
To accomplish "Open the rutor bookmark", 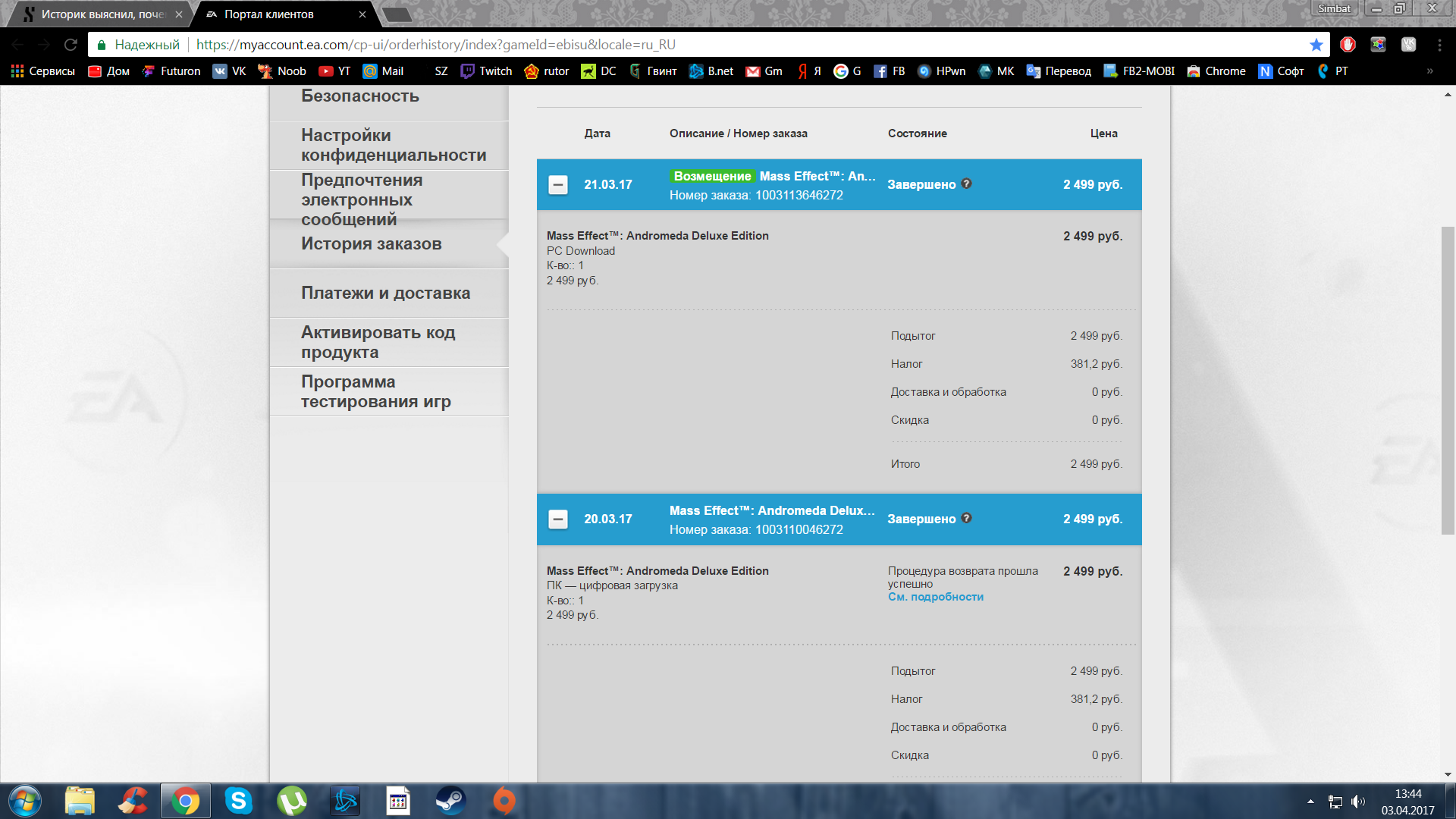I will click(x=547, y=71).
